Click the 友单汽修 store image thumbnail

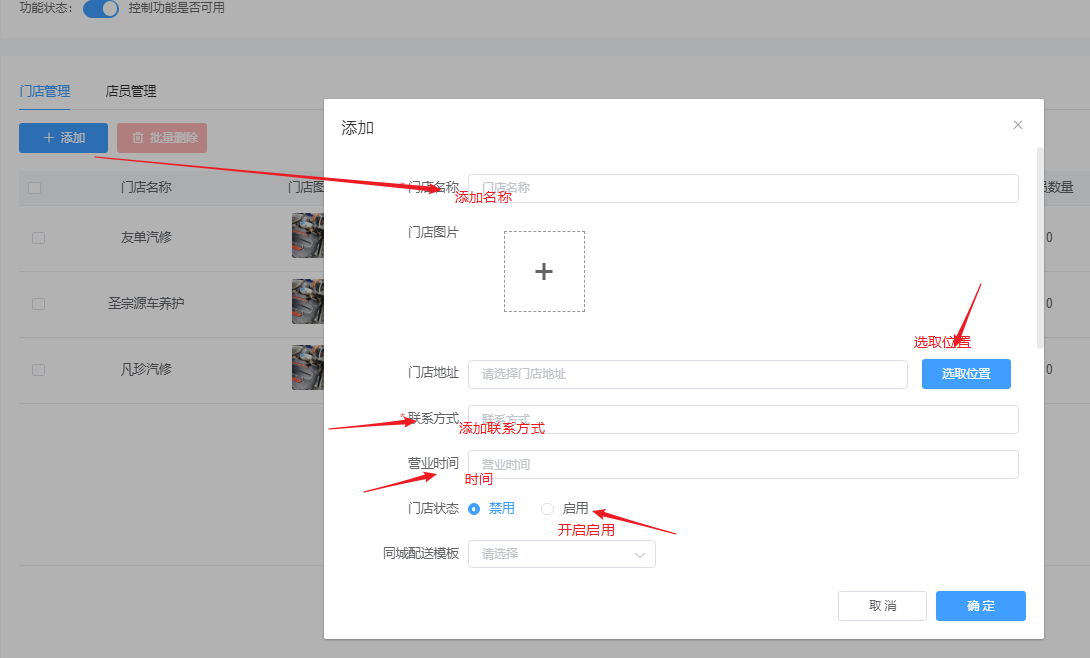308,237
